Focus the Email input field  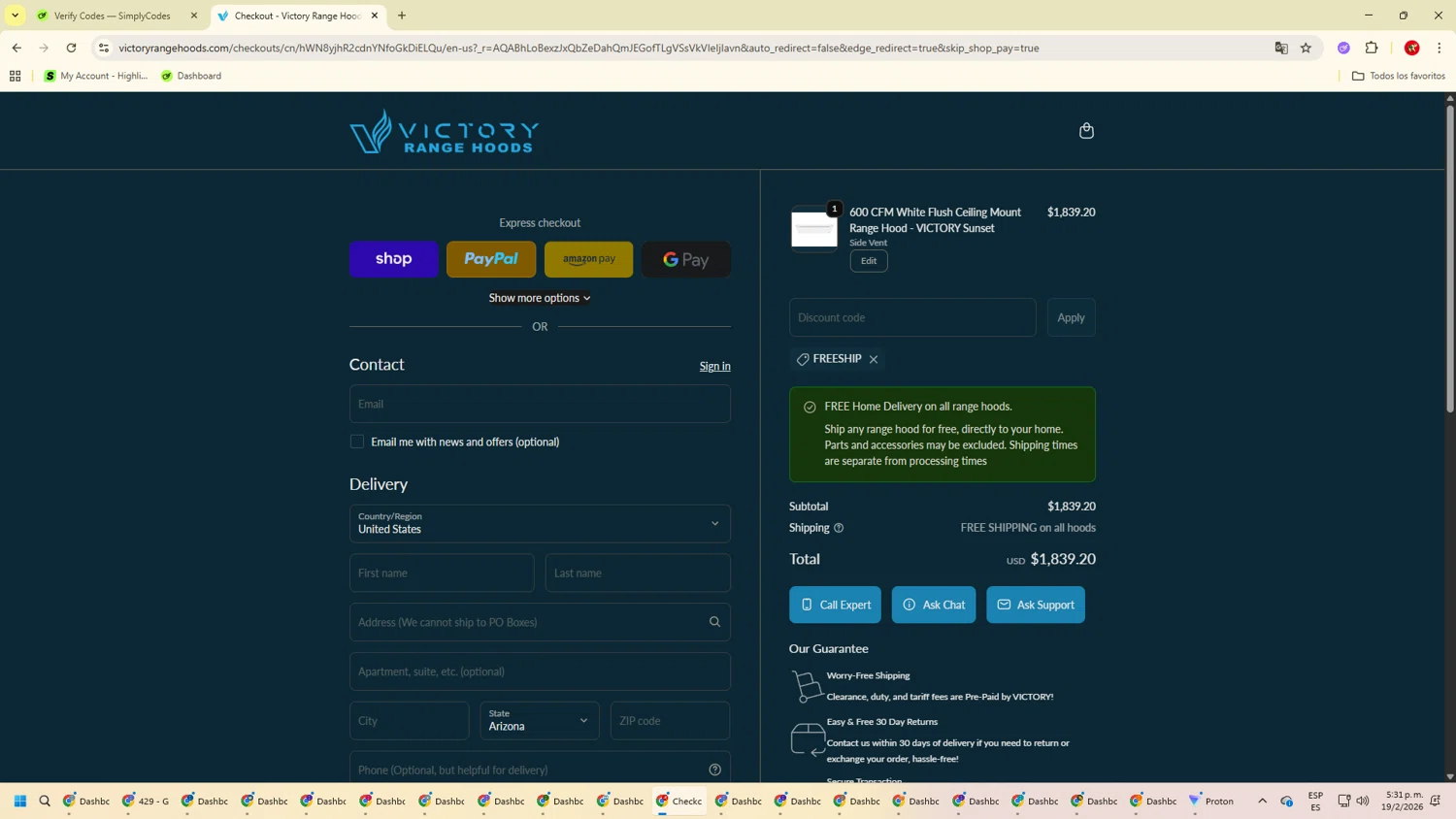[x=540, y=404]
